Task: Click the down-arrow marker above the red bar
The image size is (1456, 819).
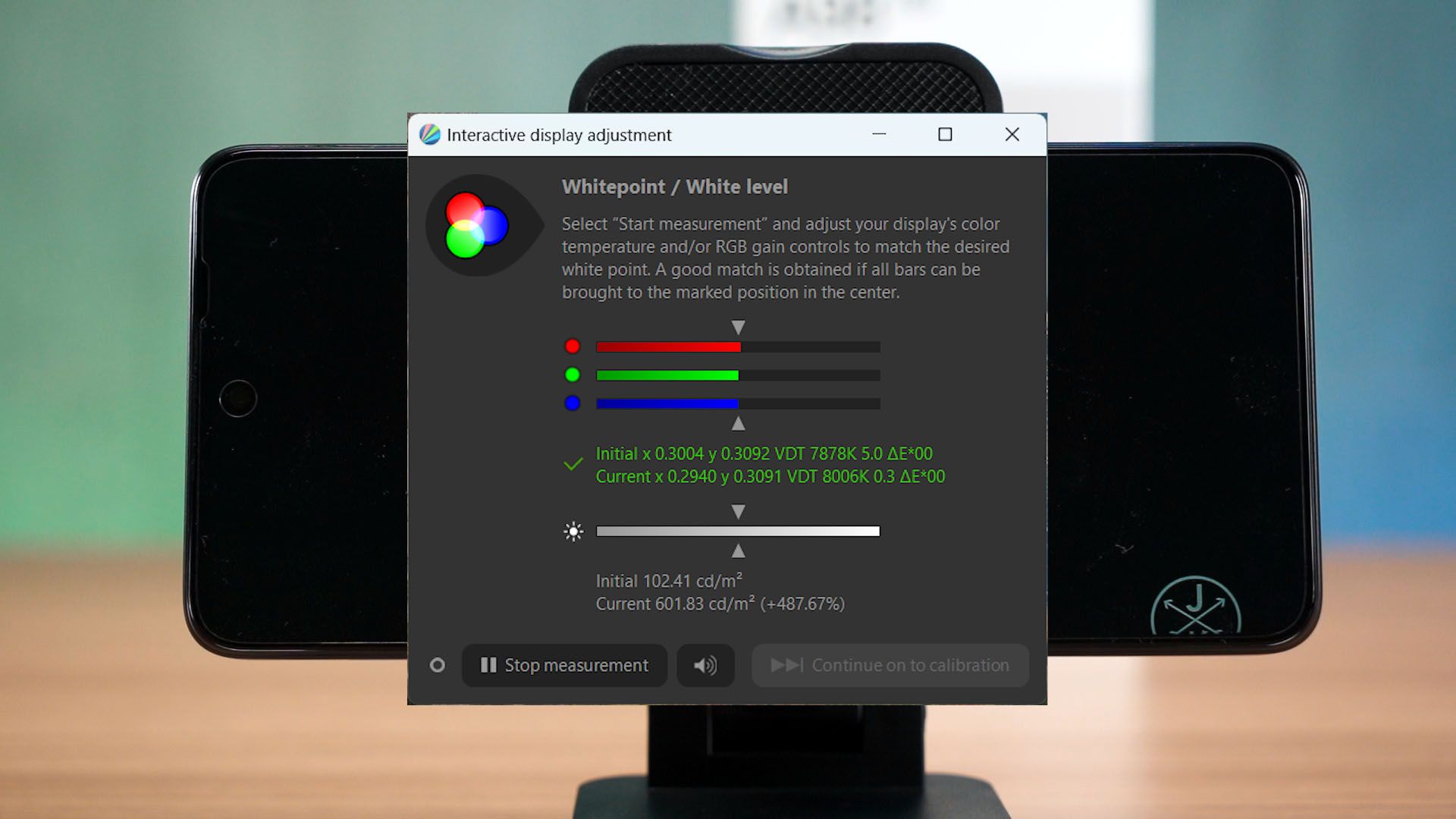Action: click(738, 328)
